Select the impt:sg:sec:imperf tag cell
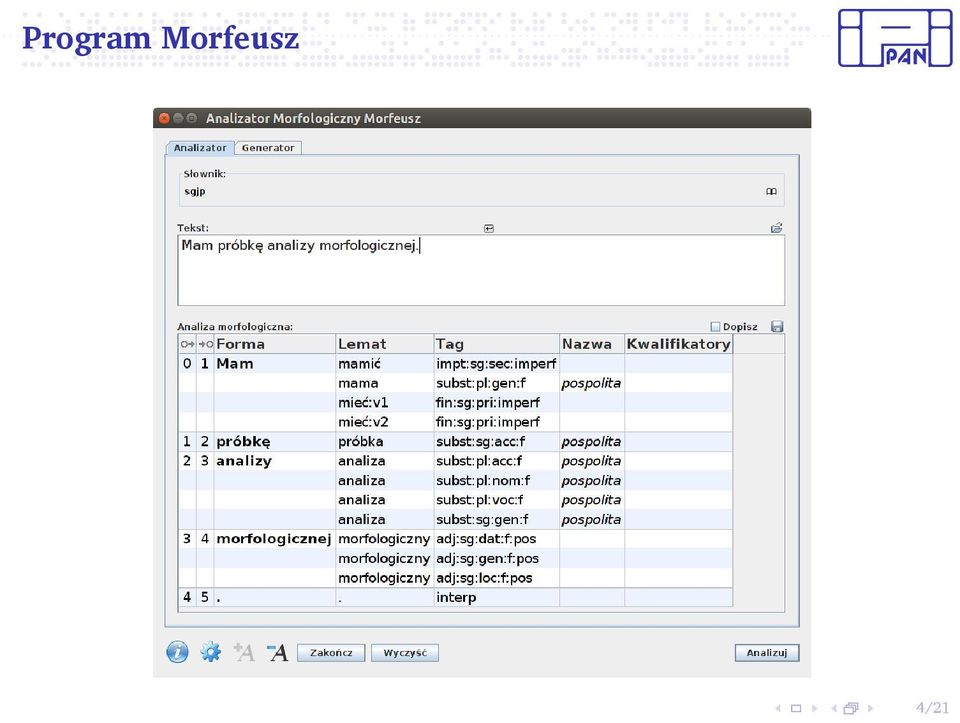 (497, 364)
